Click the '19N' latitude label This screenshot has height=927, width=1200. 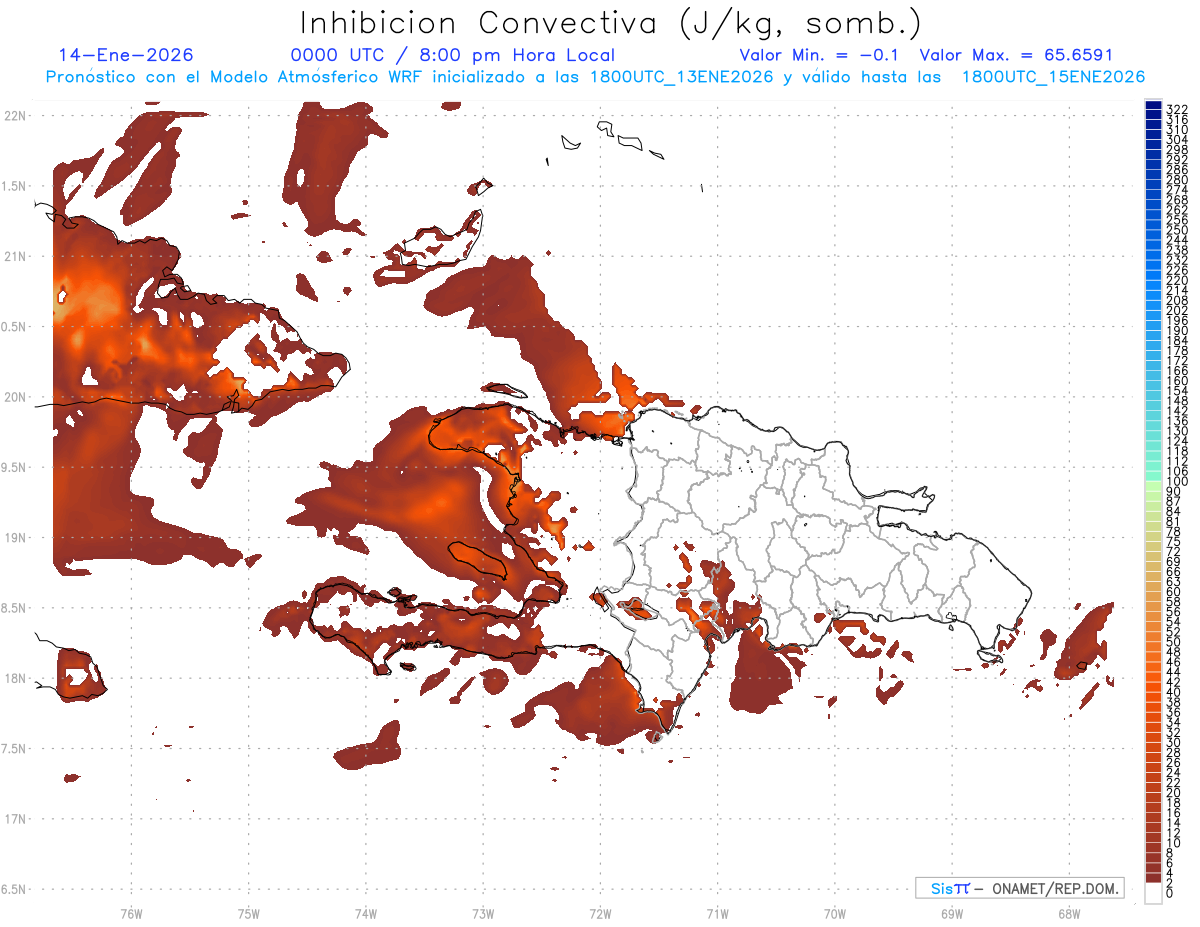15,538
